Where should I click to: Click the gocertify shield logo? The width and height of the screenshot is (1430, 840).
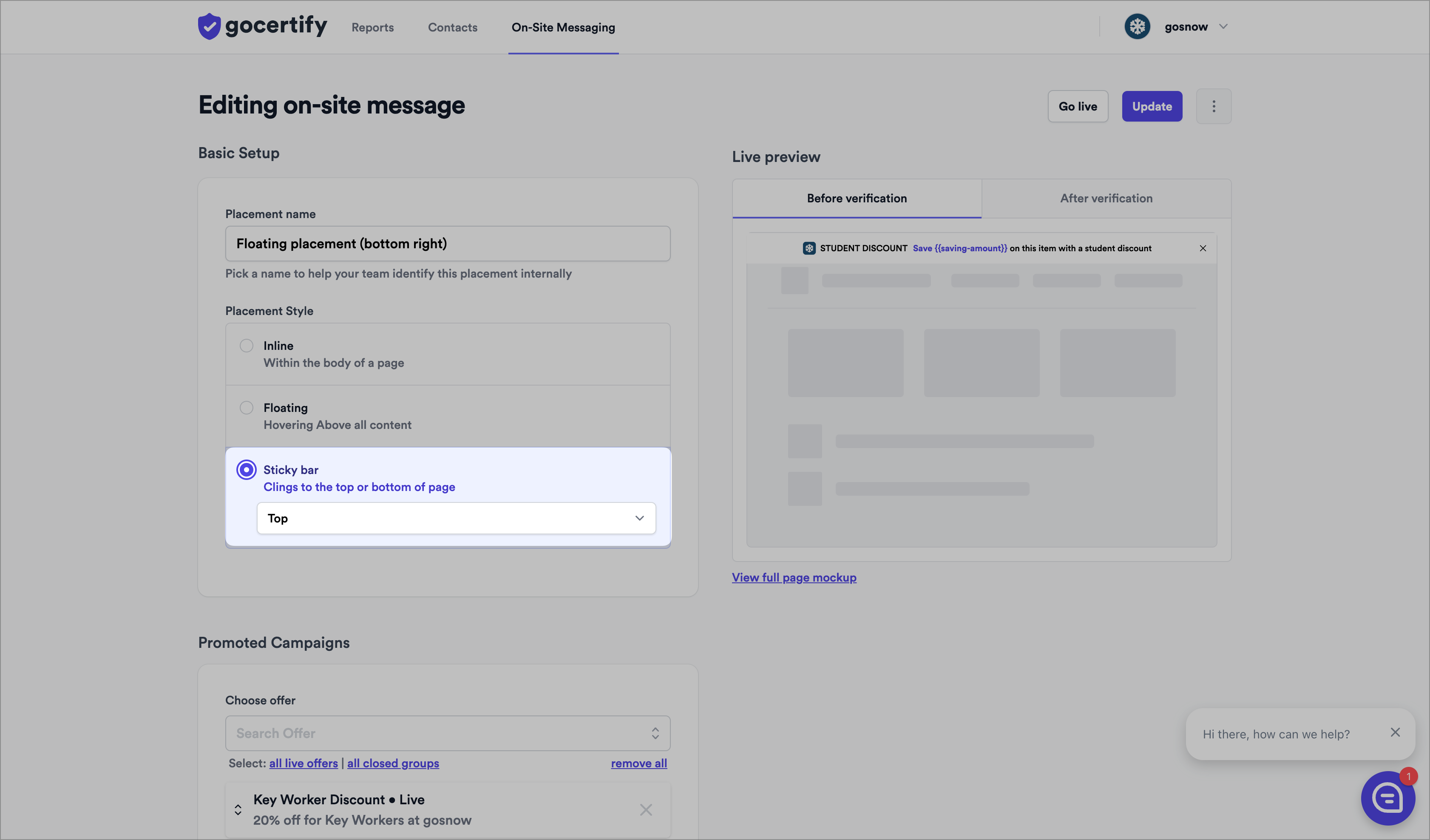[x=209, y=27]
